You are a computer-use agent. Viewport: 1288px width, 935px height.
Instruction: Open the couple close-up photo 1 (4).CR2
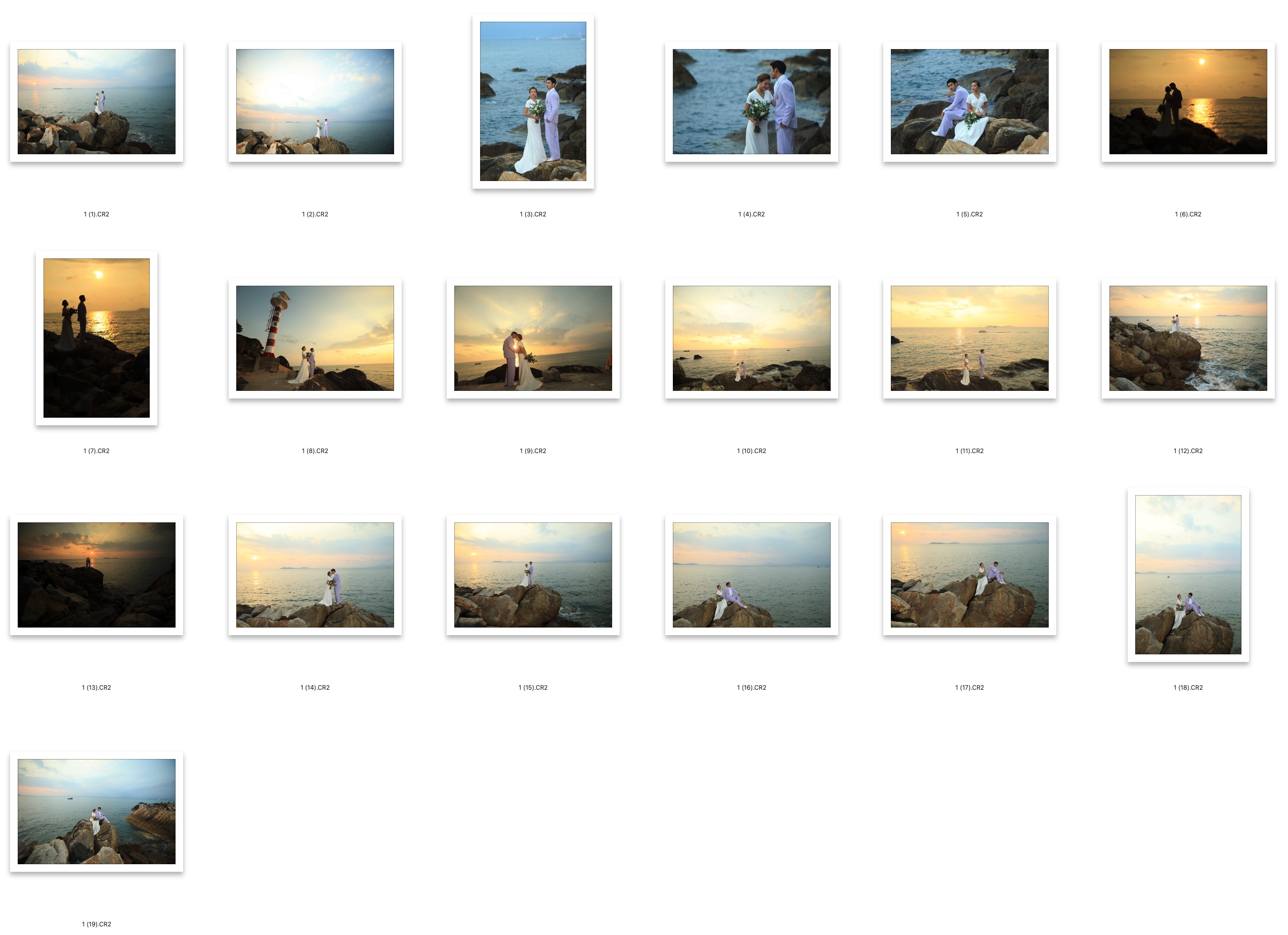[x=751, y=103]
